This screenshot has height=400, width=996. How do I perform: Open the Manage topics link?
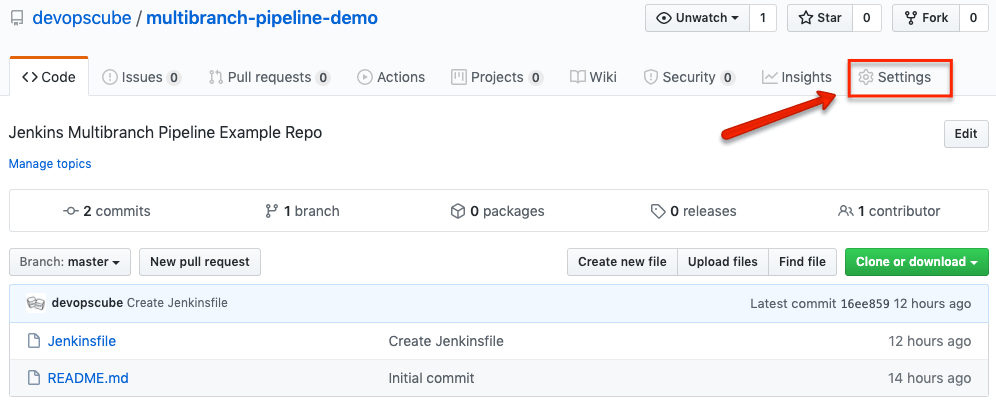pos(50,163)
